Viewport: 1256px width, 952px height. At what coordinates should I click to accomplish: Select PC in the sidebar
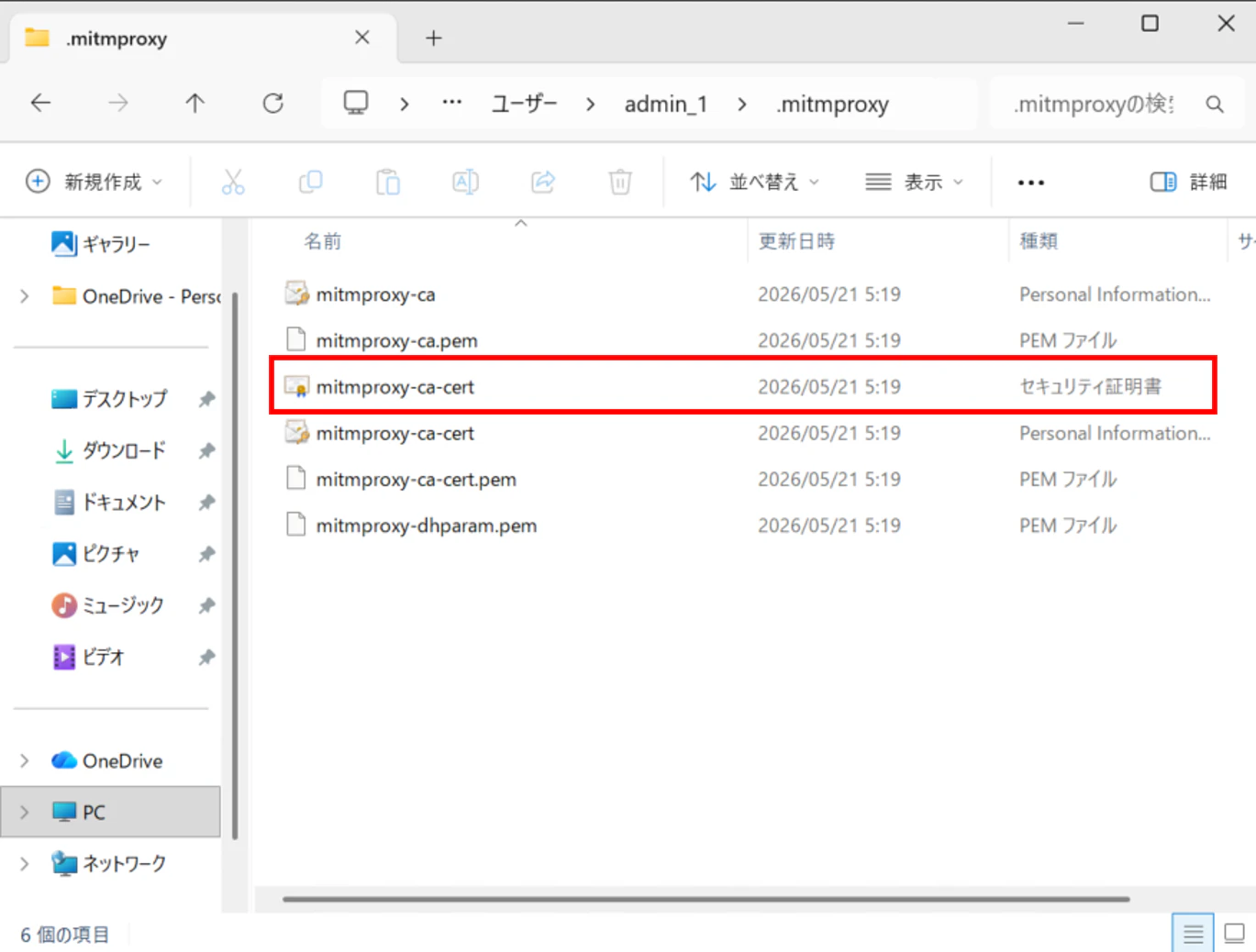point(110,812)
